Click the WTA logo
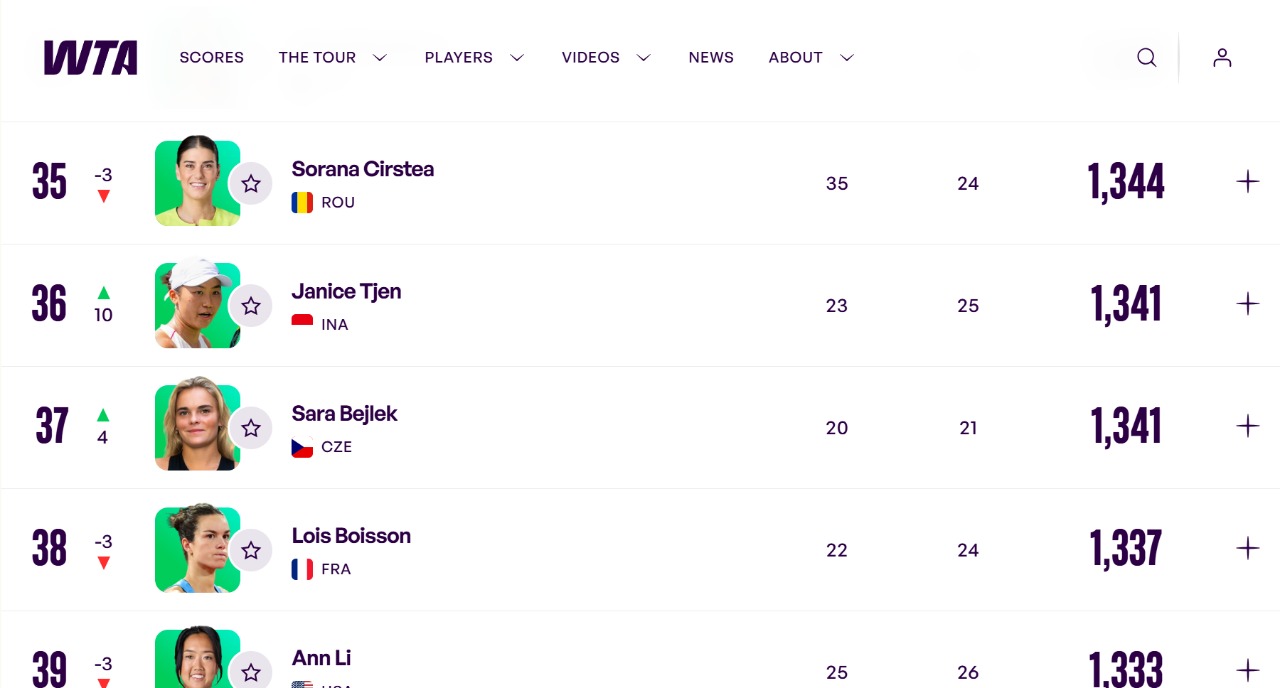 (90, 58)
